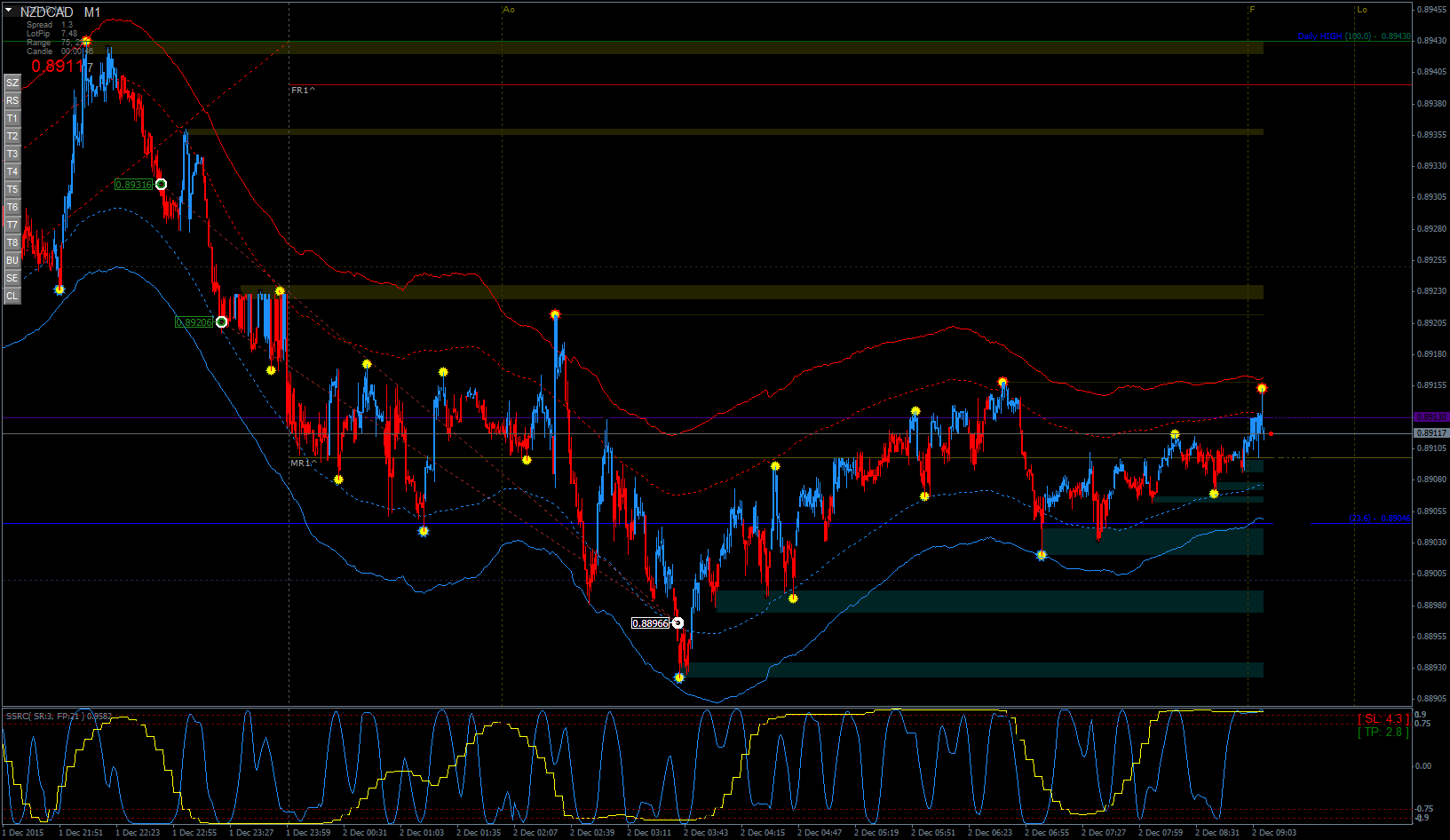Select the T4 button
1450x840 pixels.
tap(12, 171)
